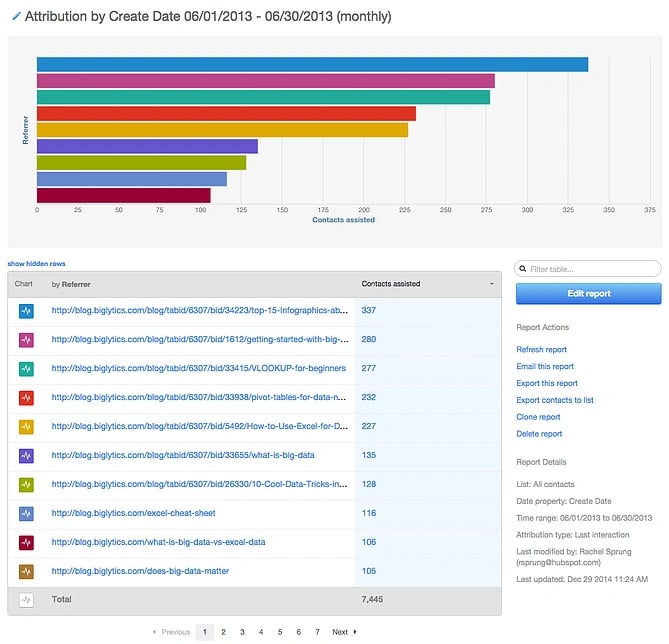Screen dimensions: 669x644
Task: Click the green chart icon for 10-Cool-Data-Tricks row
Action: (x=27, y=485)
